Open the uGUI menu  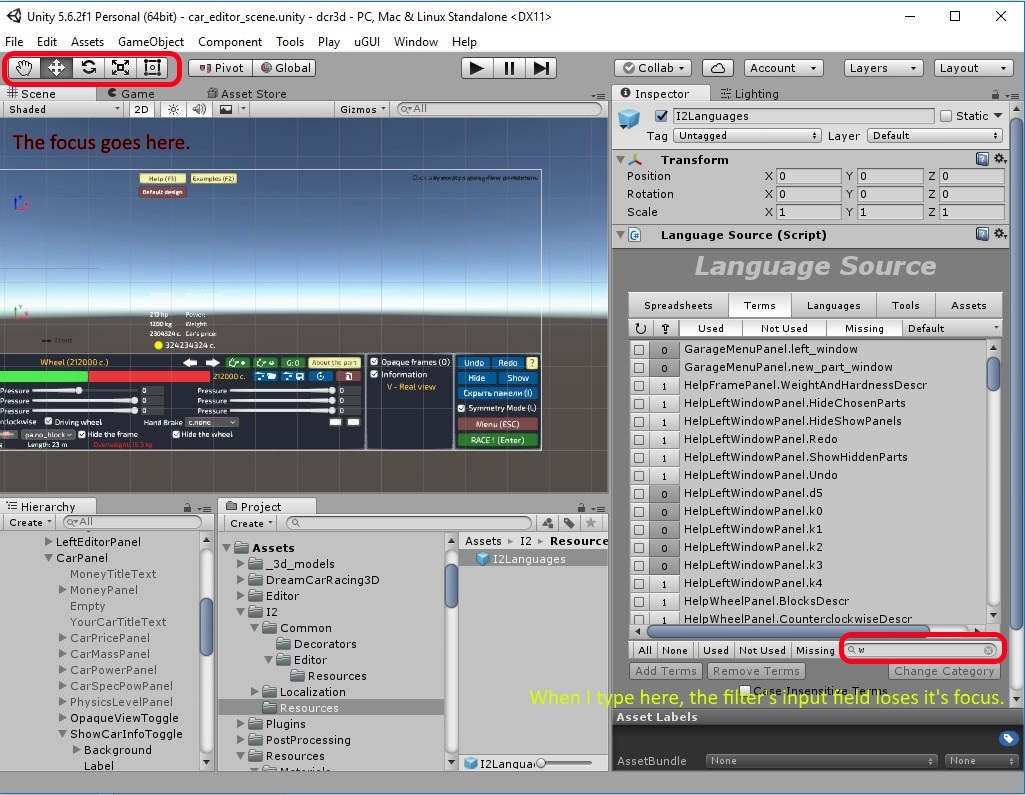[367, 42]
